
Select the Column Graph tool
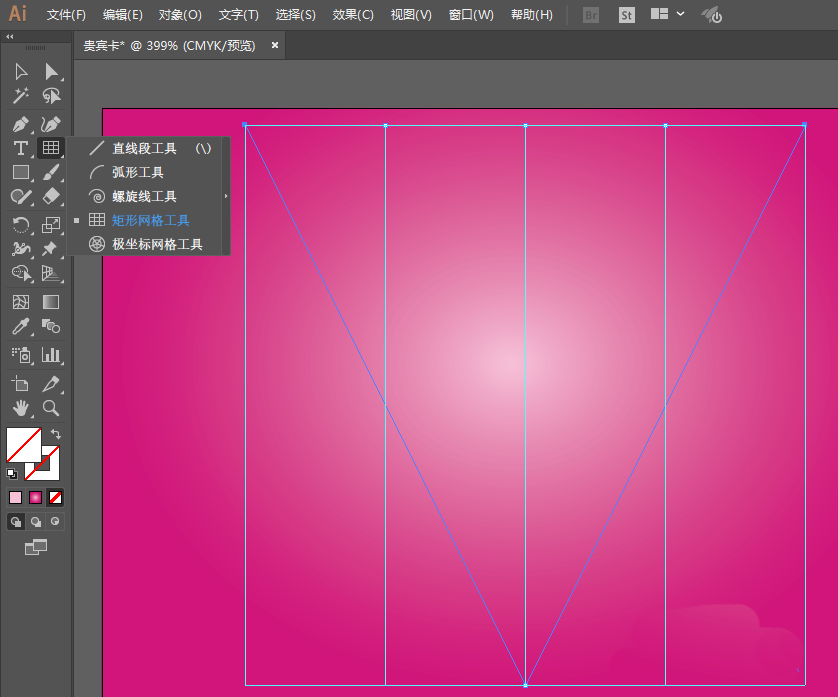tap(51, 354)
